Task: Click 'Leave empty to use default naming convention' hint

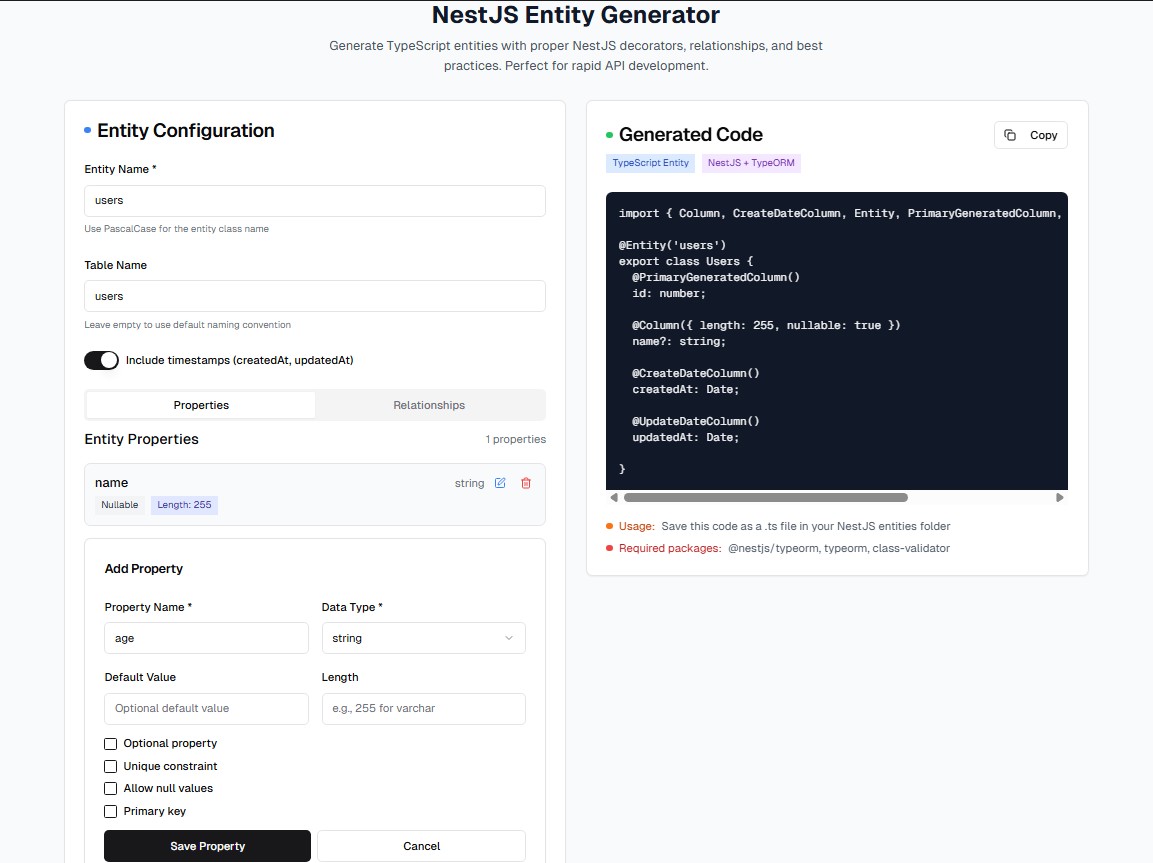Action: (x=188, y=325)
